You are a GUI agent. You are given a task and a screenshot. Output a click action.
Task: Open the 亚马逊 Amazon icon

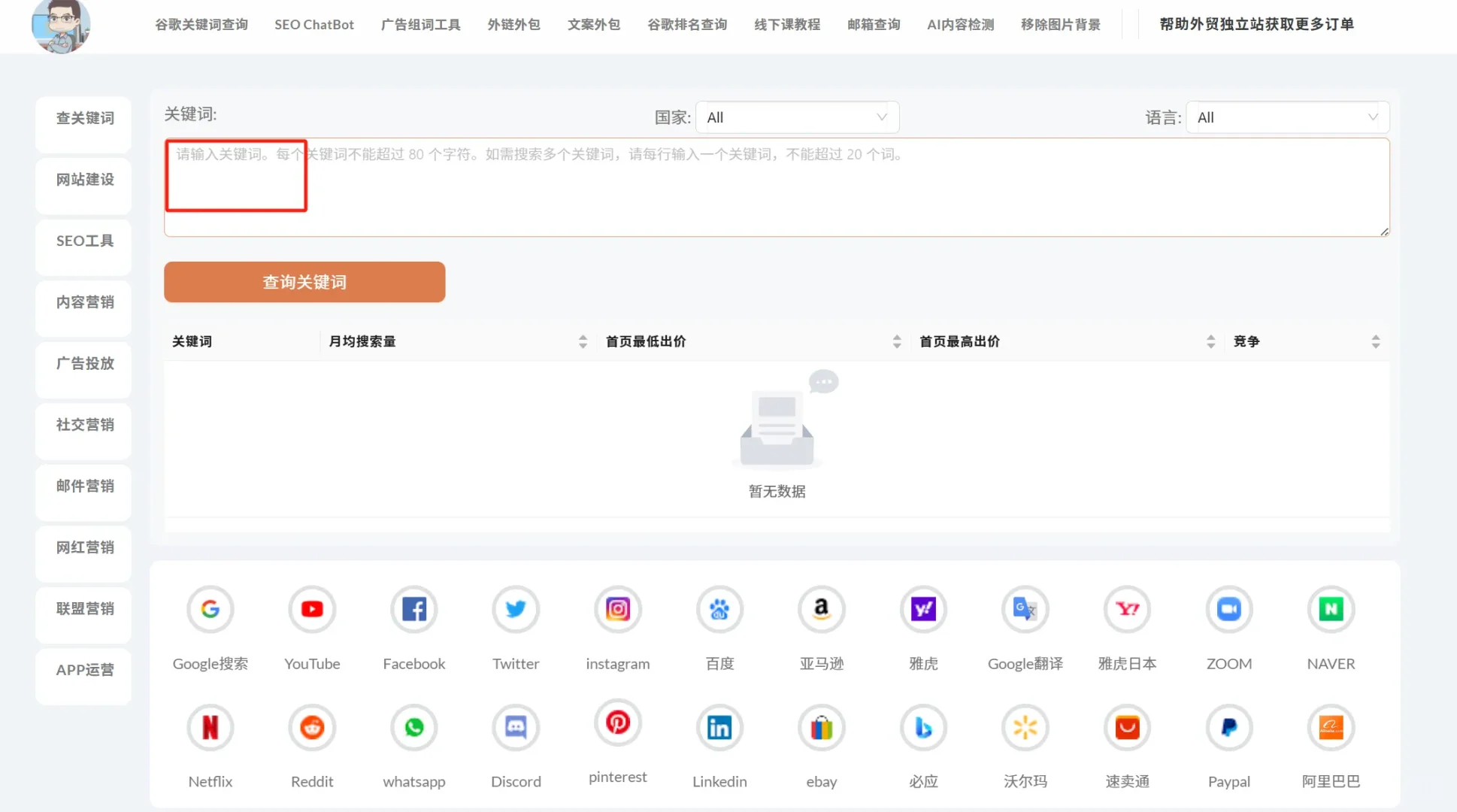pos(822,609)
